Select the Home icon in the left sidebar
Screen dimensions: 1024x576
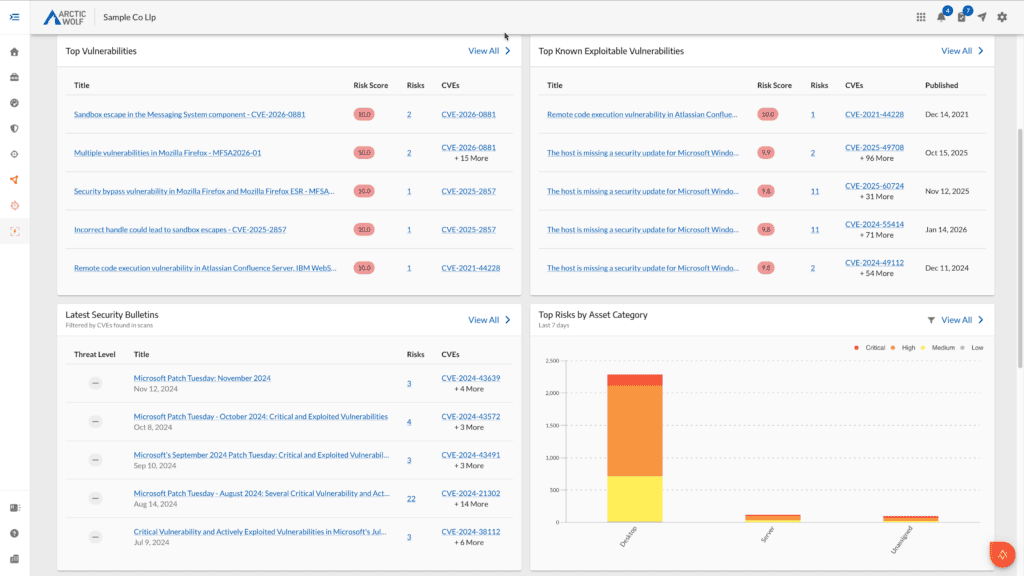[x=15, y=50]
